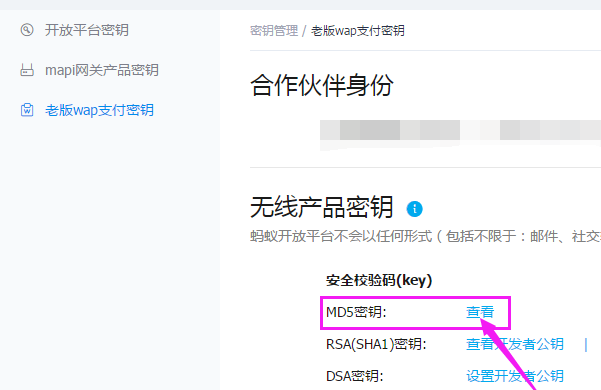Click the 老版wap支付密钥 sidebar icon

pos(27,110)
